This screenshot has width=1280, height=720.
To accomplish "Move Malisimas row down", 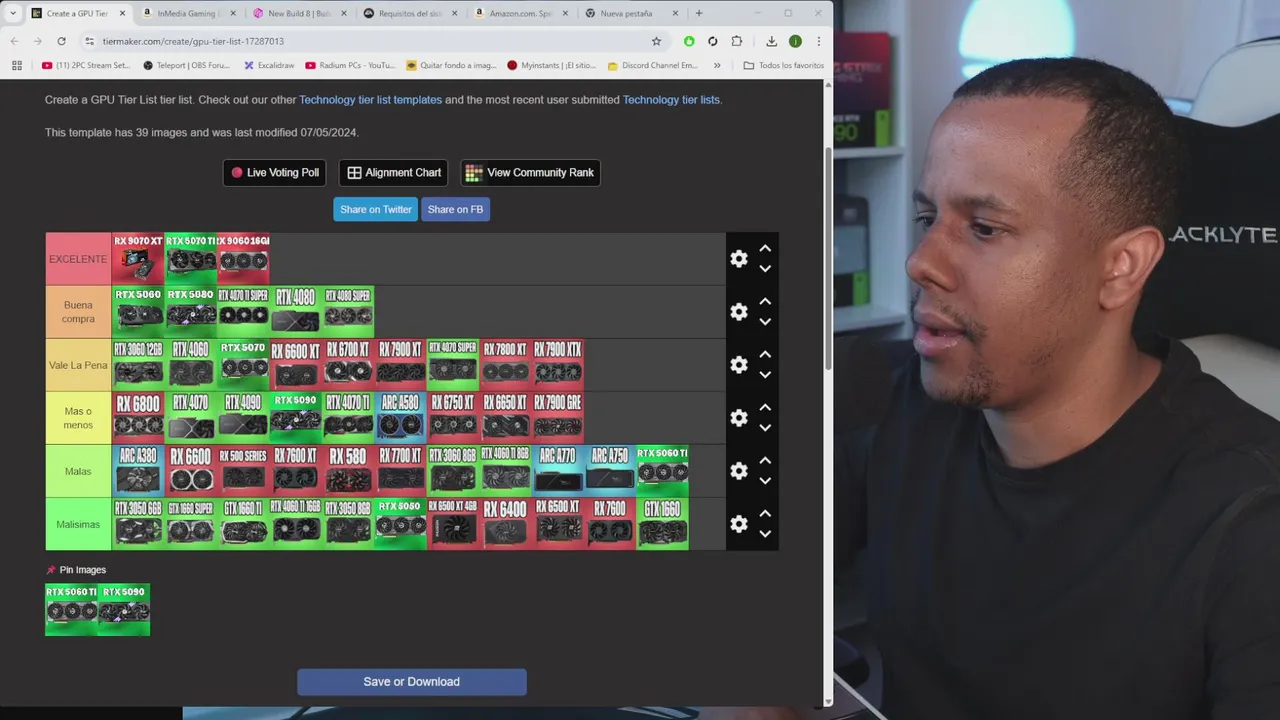I will [765, 534].
